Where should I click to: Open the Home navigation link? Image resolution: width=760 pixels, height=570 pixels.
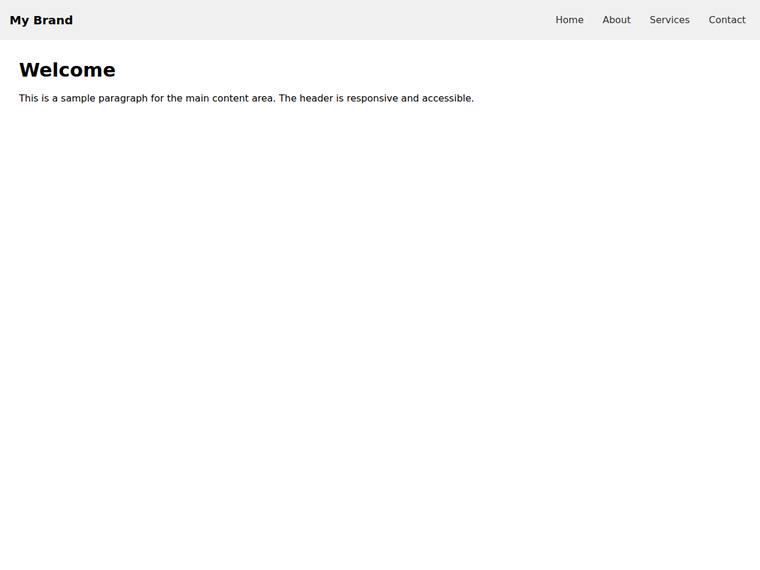[569, 20]
